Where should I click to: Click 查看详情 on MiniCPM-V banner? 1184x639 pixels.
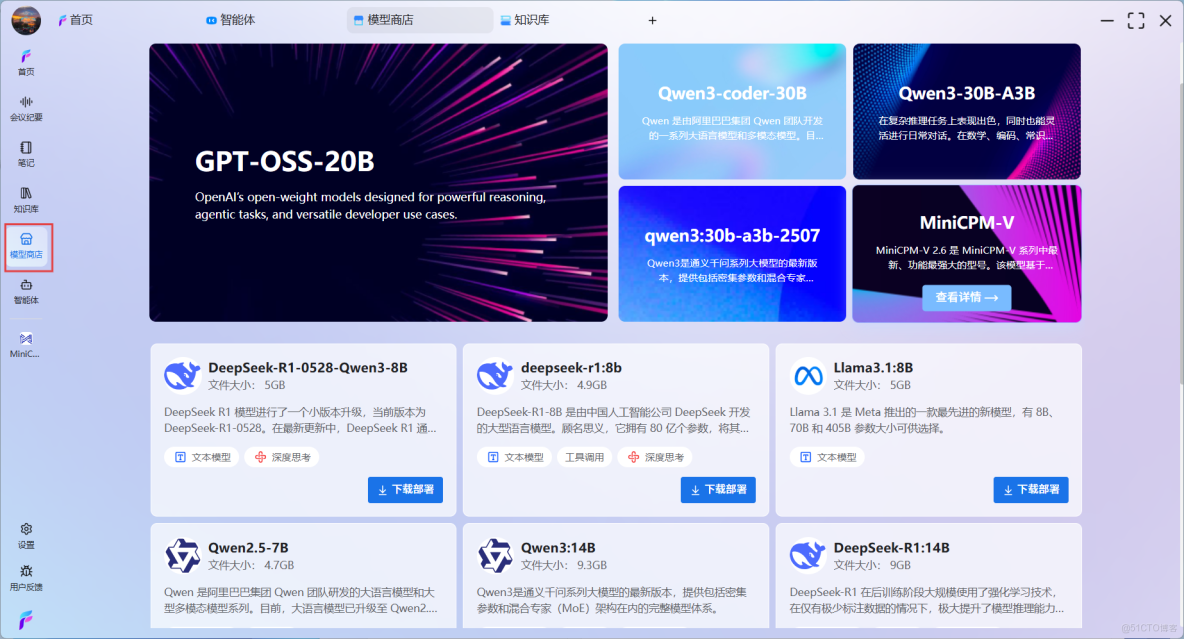(x=967, y=298)
